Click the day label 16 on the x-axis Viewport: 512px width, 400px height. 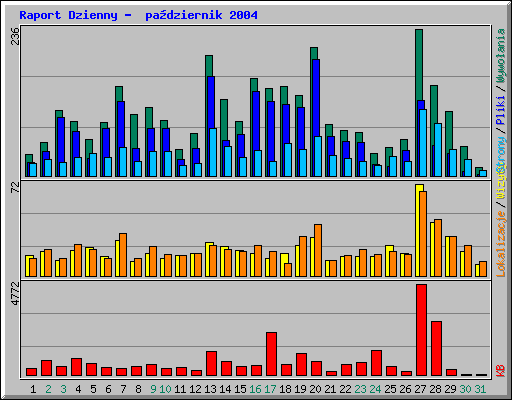255,389
